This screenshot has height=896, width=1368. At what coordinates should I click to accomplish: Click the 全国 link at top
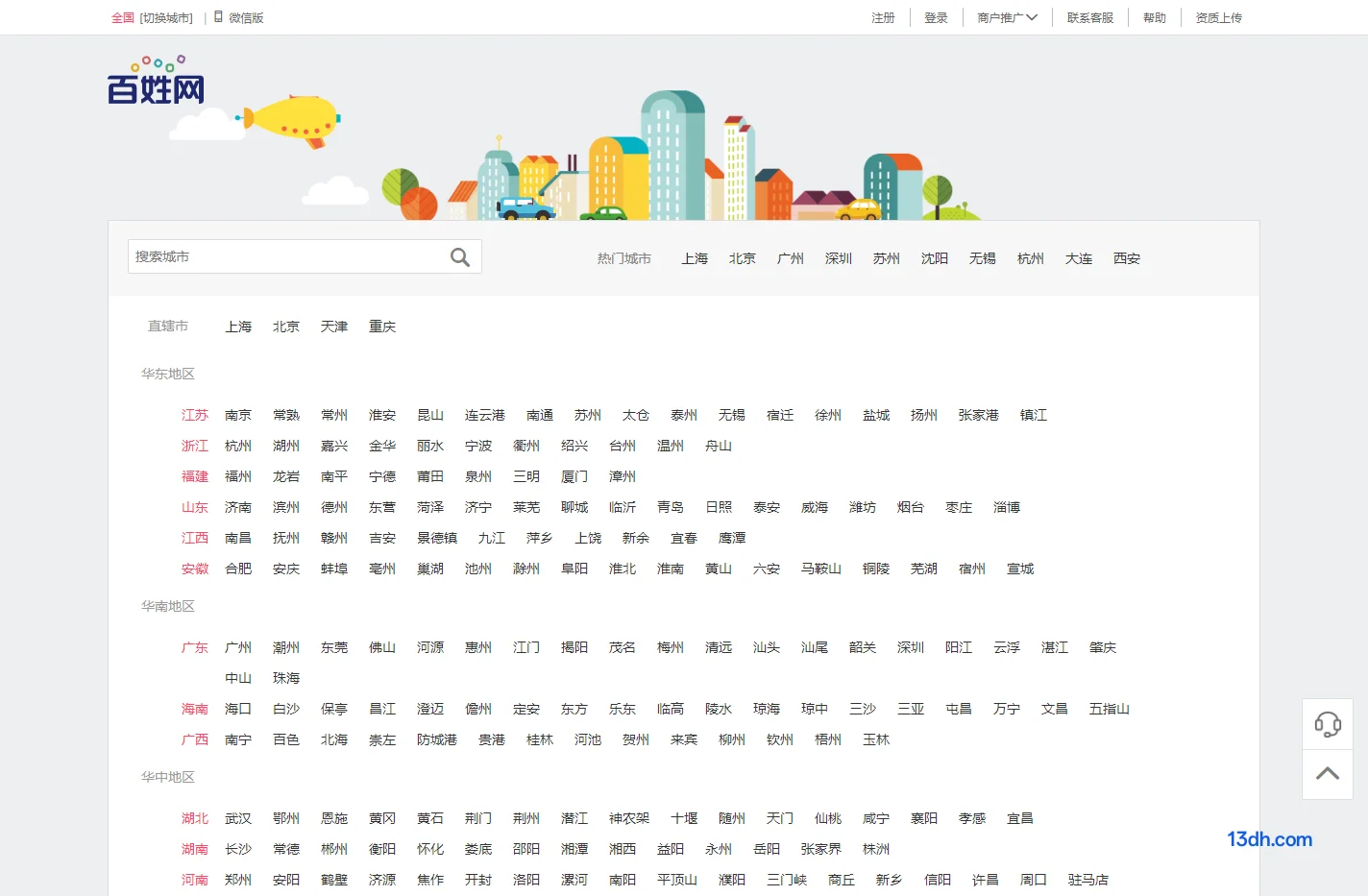pos(123,17)
